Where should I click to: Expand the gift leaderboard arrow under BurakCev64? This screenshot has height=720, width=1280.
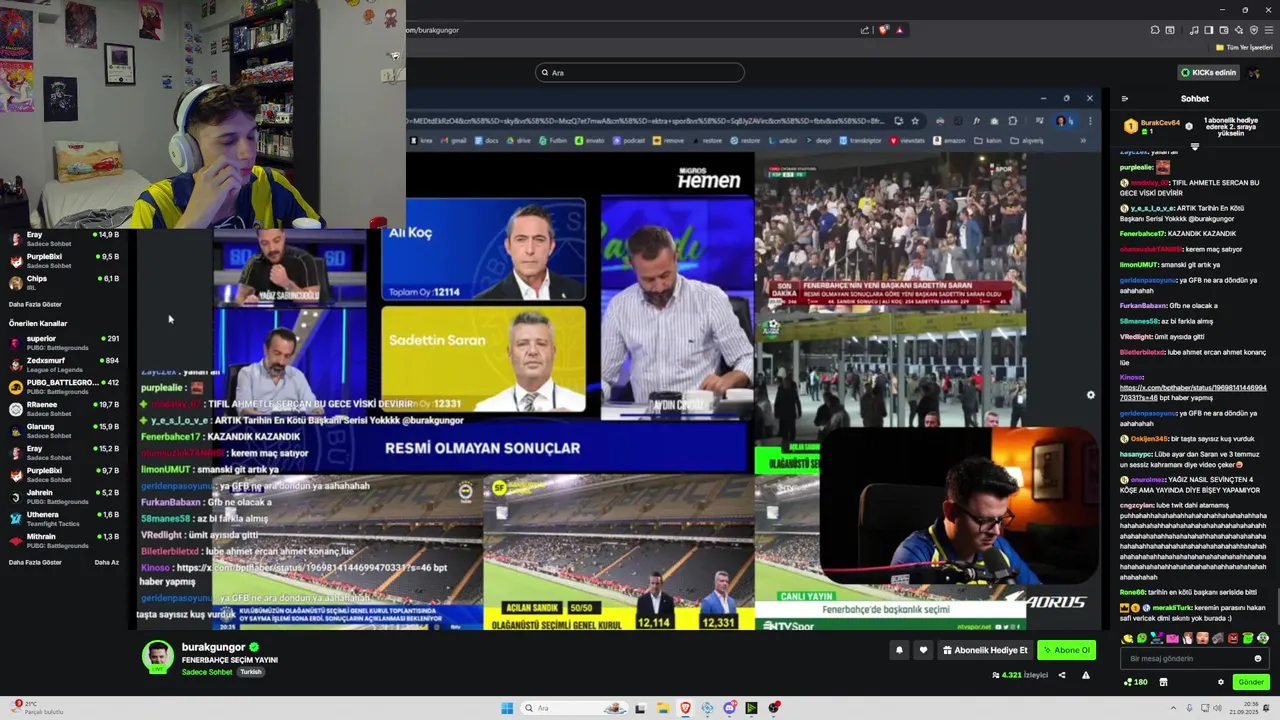[x=1194, y=146]
